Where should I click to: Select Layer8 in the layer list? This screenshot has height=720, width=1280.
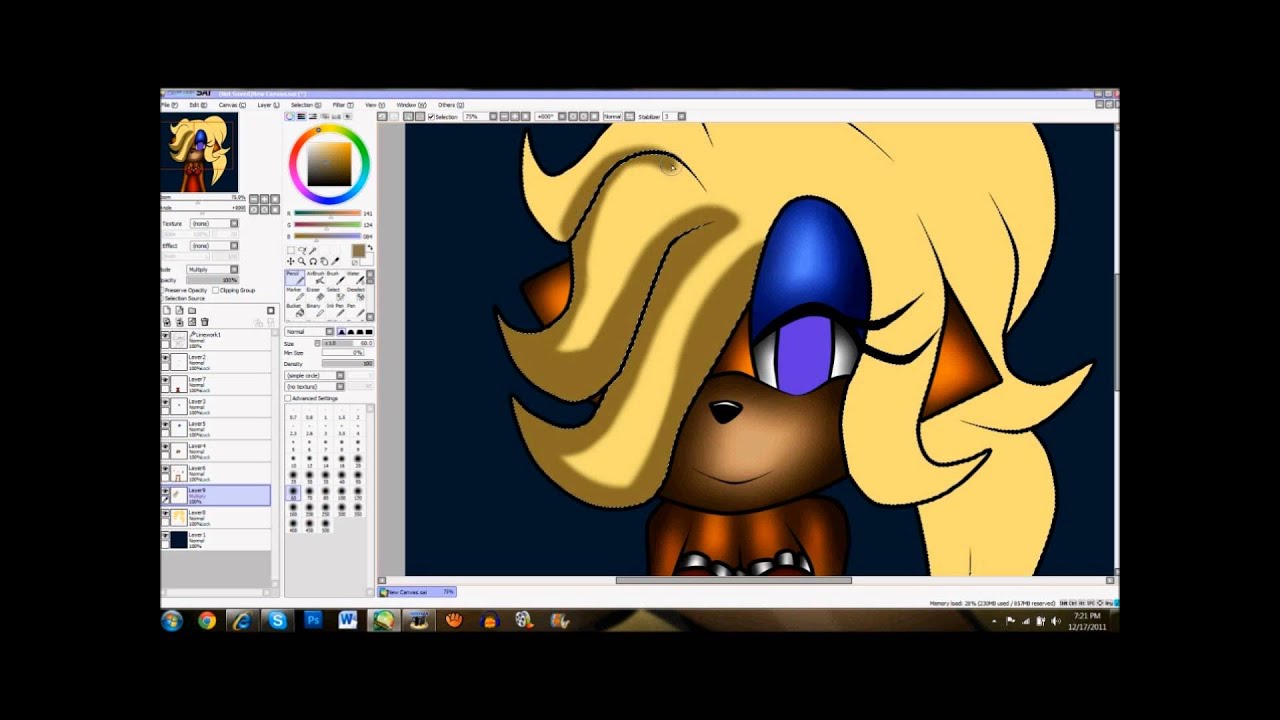coord(216,517)
